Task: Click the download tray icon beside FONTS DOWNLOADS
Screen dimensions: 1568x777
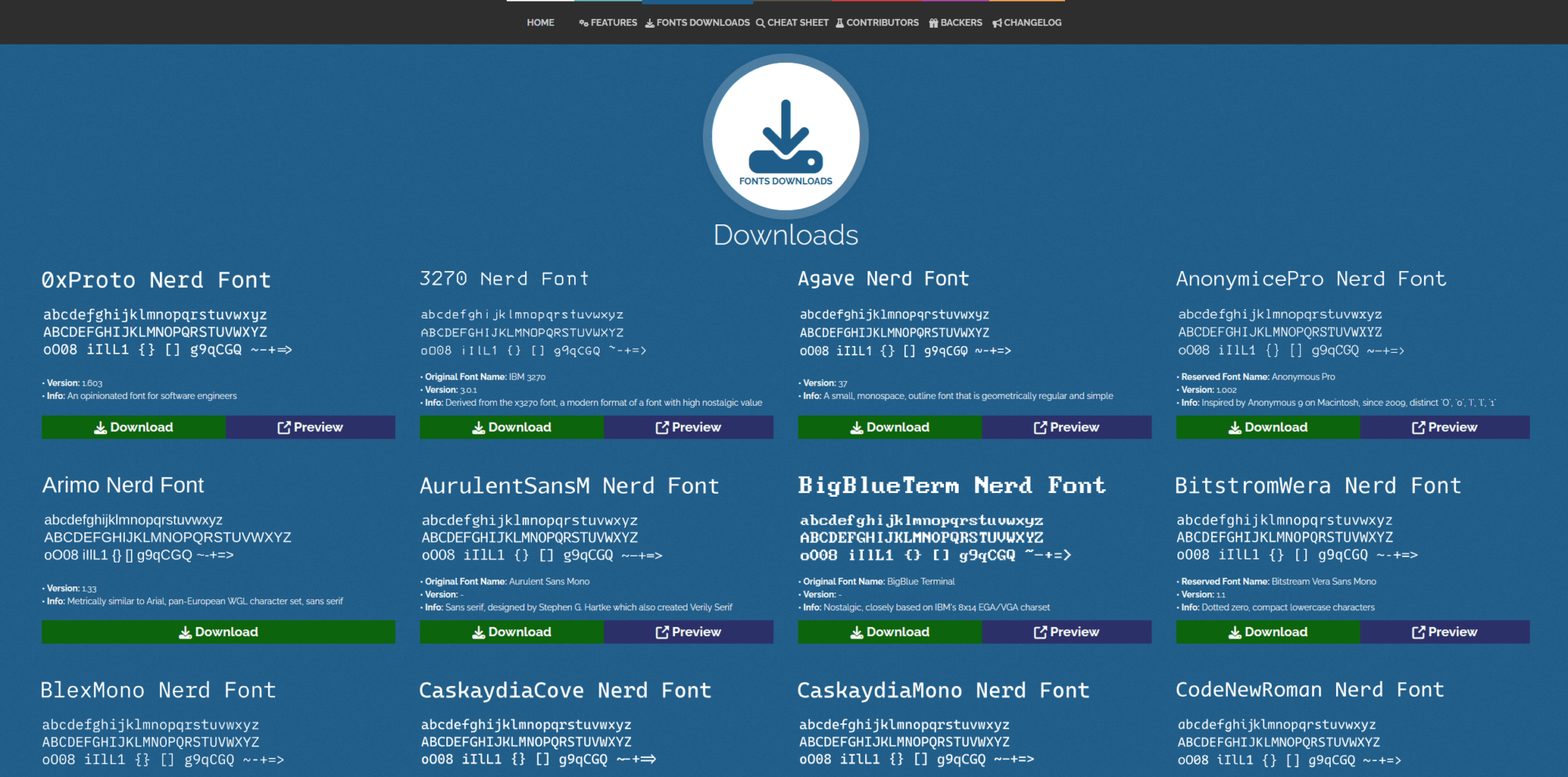Action: click(649, 22)
